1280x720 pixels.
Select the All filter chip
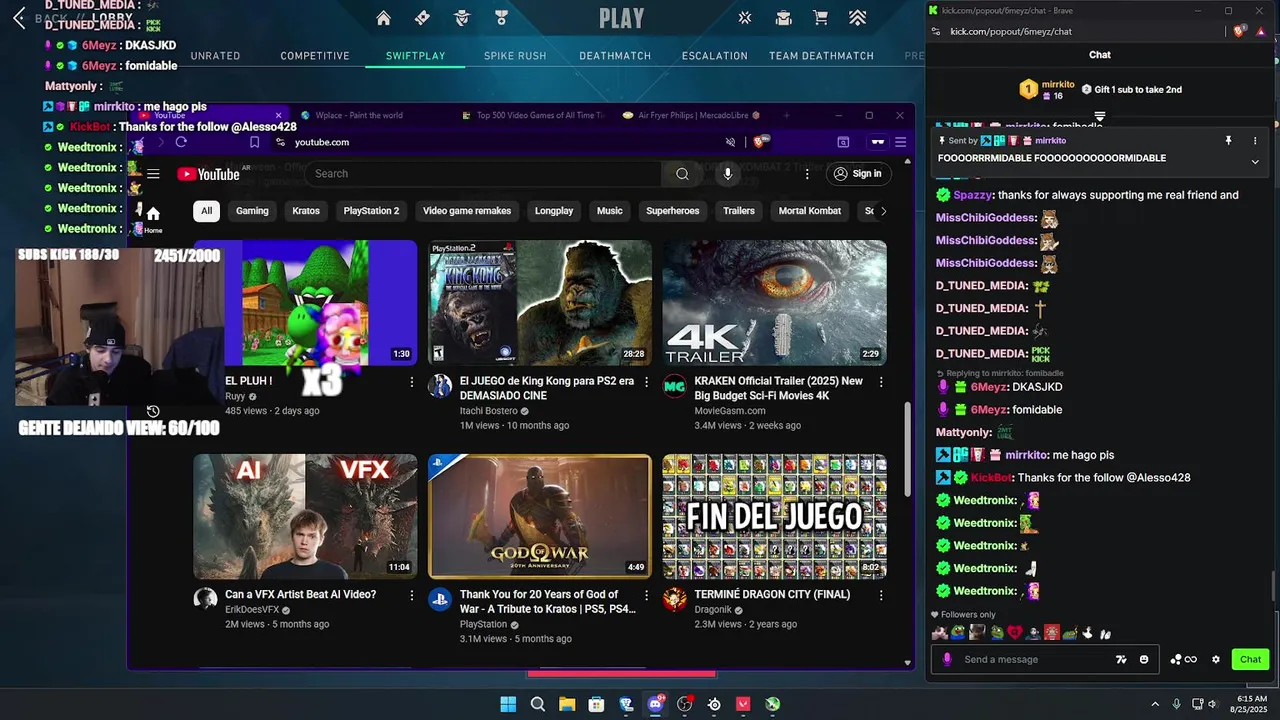[206, 211]
